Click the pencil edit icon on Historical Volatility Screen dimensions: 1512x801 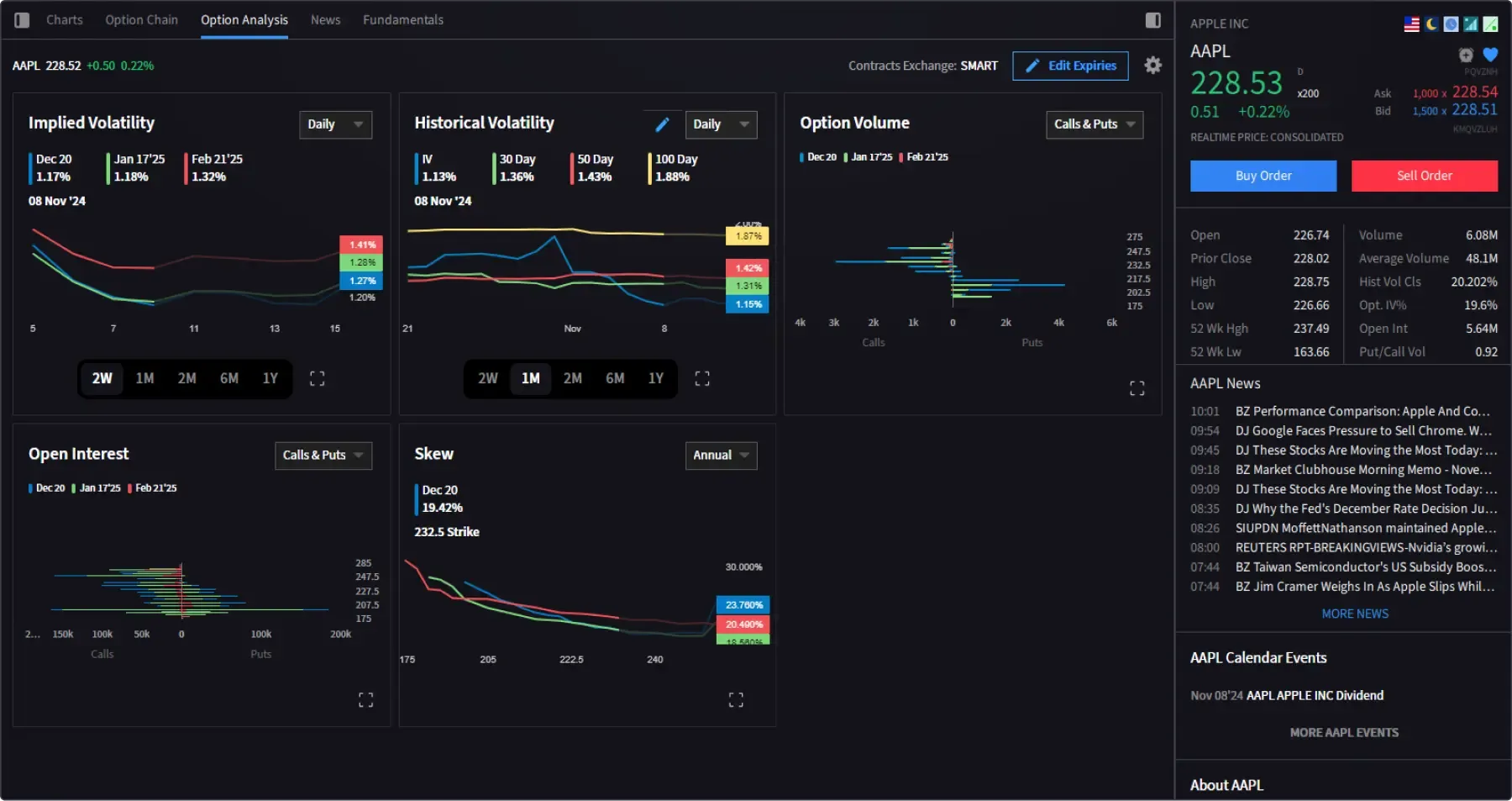[x=663, y=124]
